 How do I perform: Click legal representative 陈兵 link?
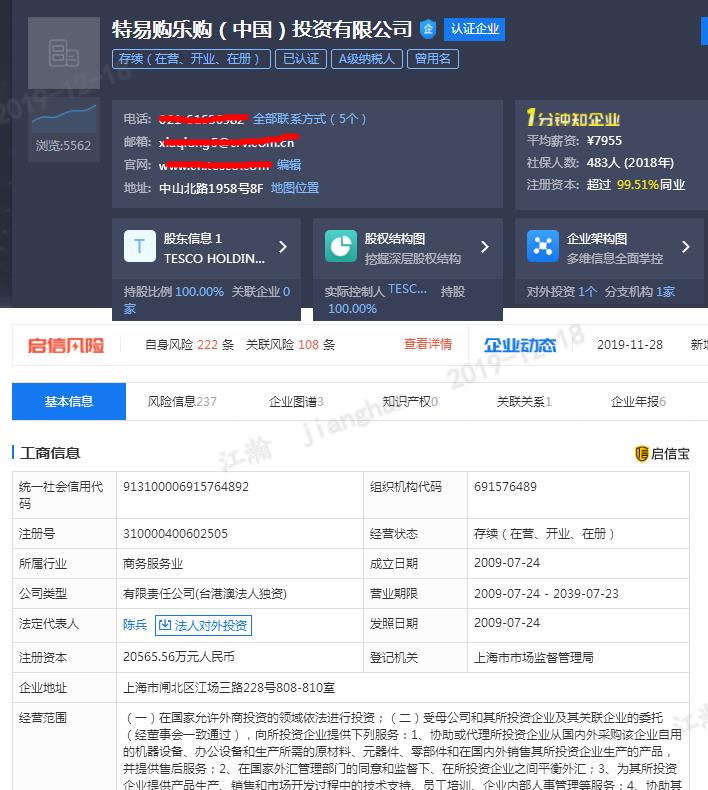click(x=135, y=625)
